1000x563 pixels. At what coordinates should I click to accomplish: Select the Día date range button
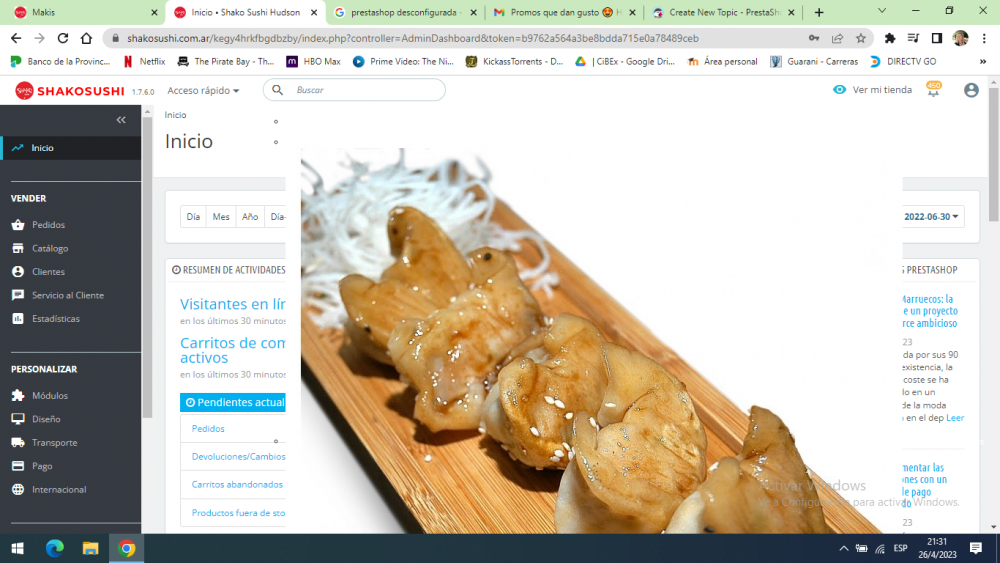click(193, 217)
